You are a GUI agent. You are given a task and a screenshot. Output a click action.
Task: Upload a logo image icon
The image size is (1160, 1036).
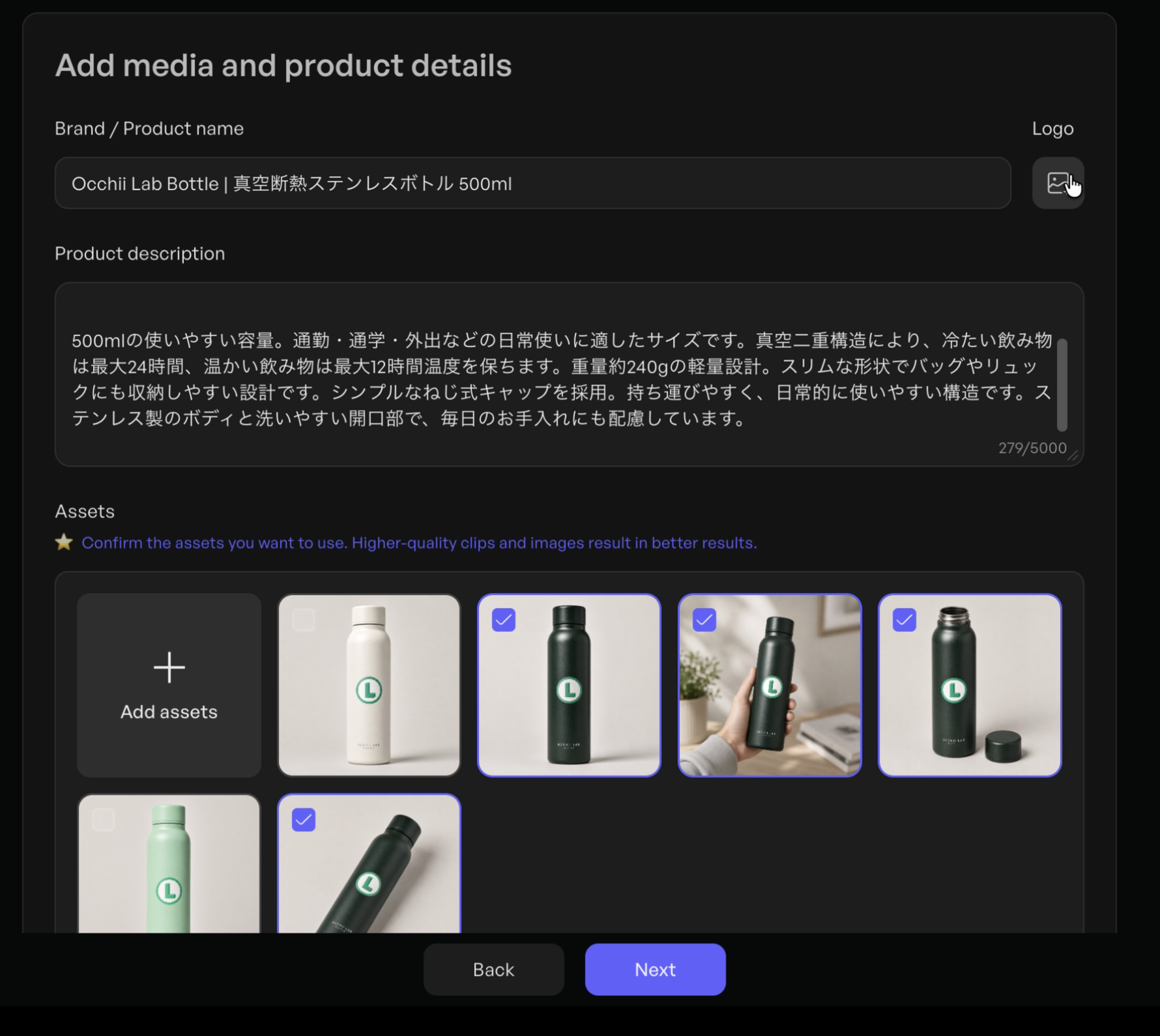coord(1058,183)
